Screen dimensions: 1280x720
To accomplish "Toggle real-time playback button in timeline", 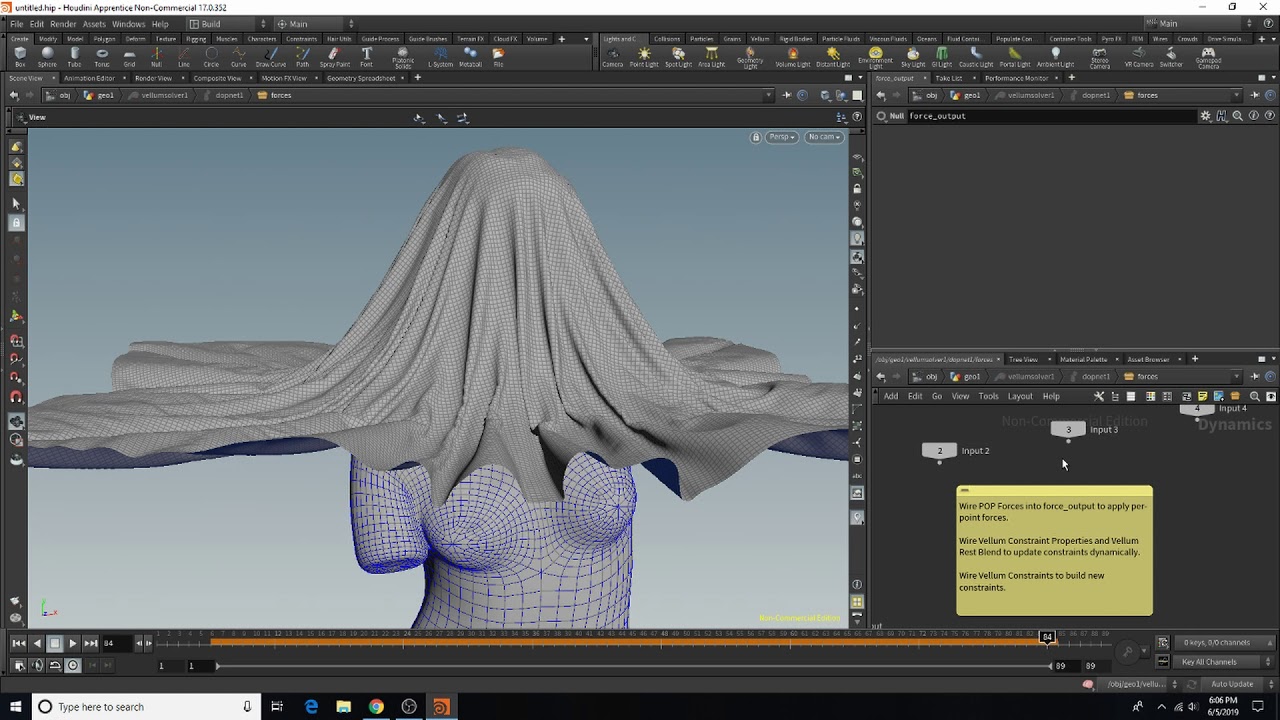I will pos(72,665).
